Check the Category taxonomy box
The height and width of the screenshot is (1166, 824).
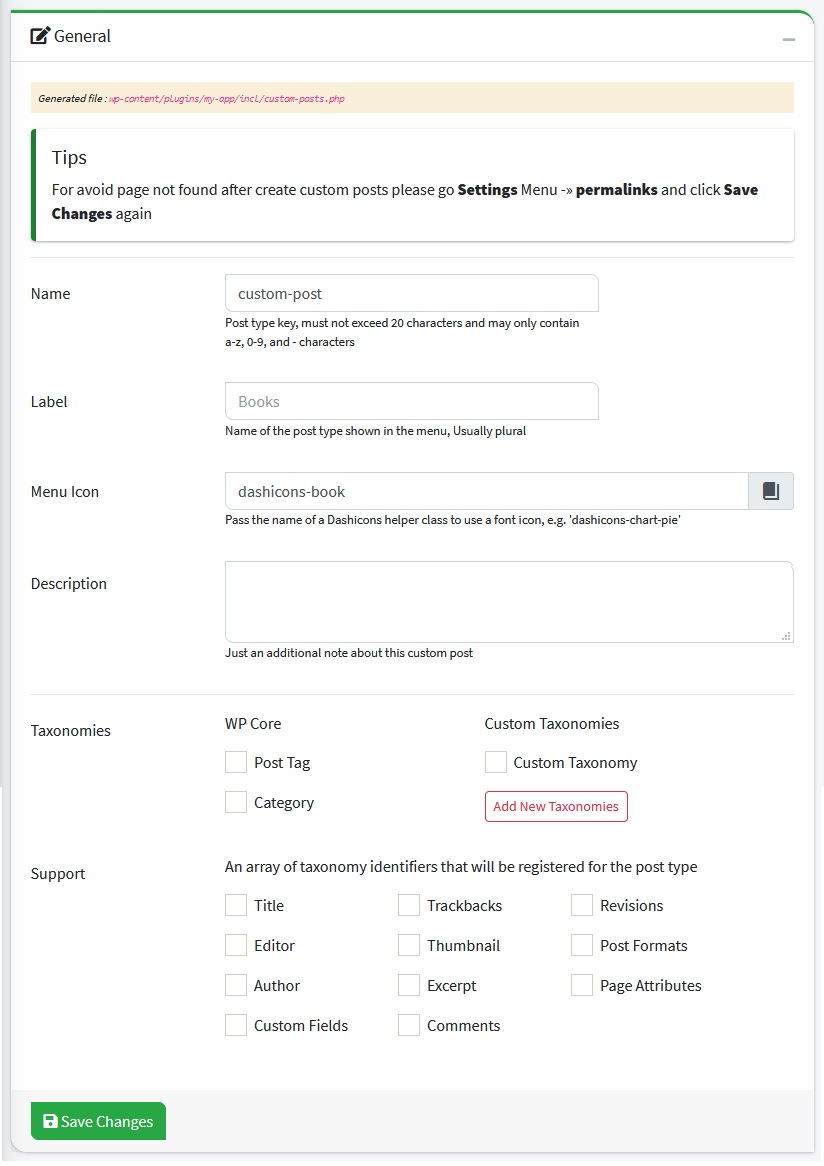(236, 802)
